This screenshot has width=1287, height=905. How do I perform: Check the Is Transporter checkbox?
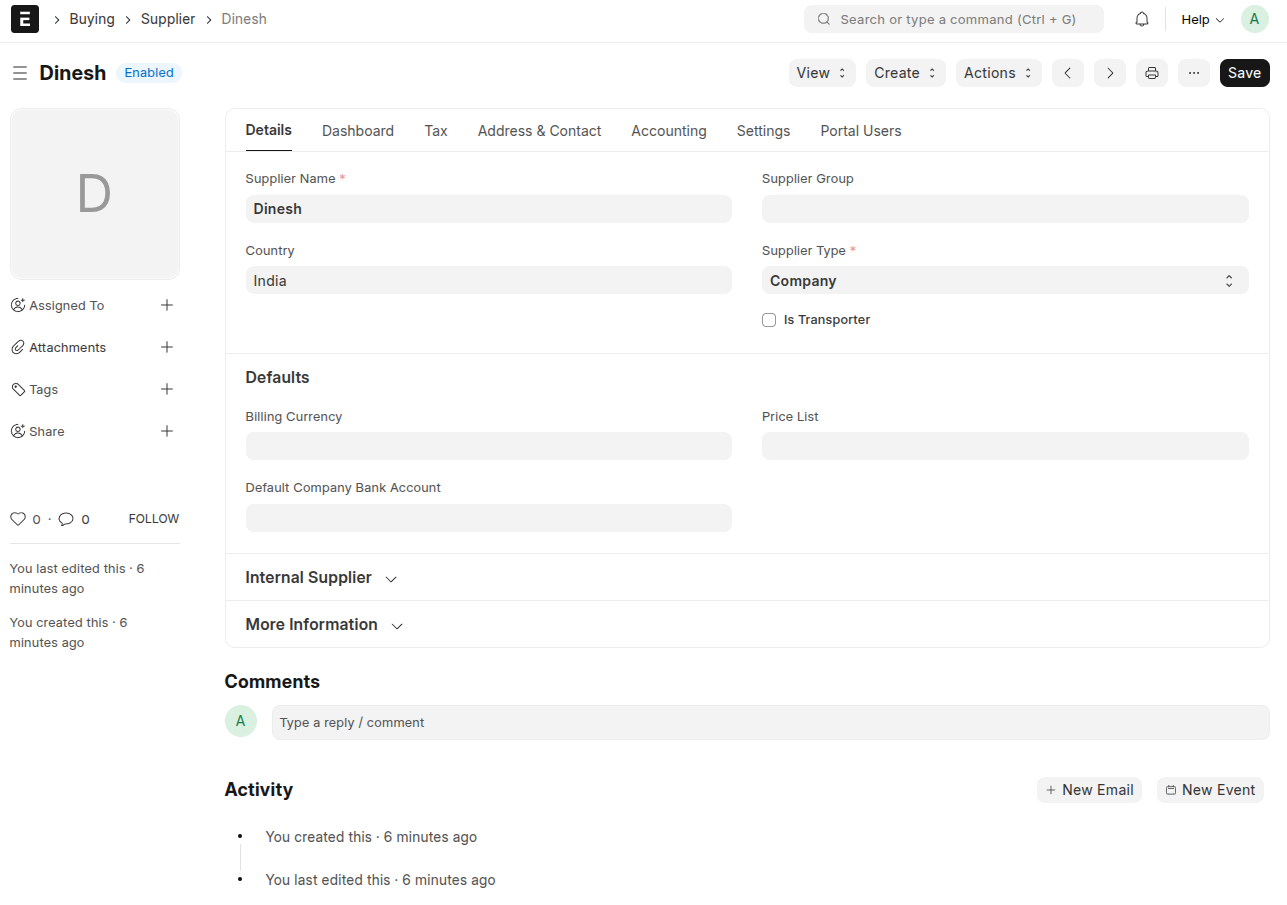769,320
